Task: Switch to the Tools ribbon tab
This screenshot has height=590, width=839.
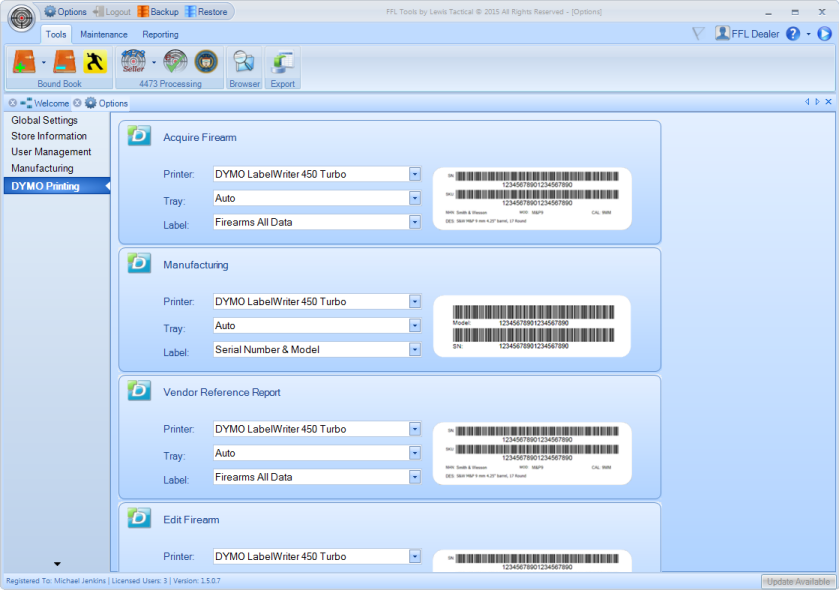Action: point(56,34)
